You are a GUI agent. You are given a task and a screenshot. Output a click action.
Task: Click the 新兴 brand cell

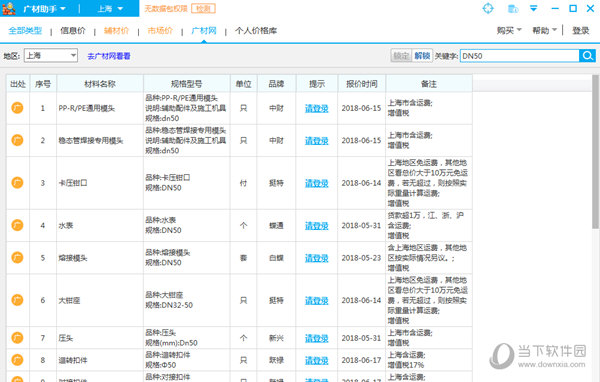276,338
